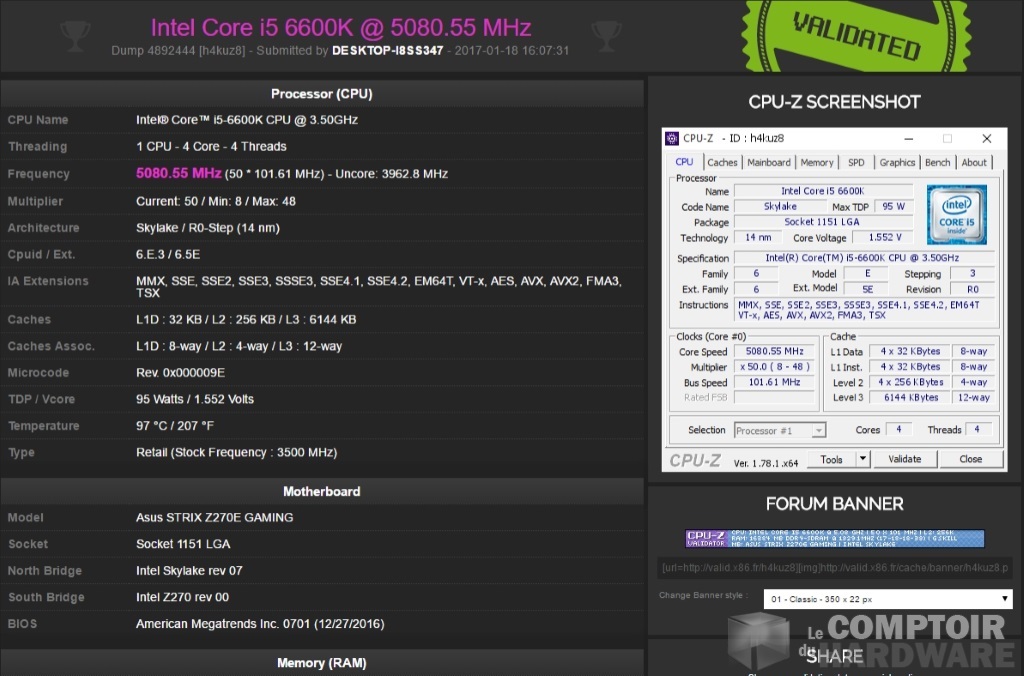The width and height of the screenshot is (1024, 676).
Task: Click the Validate button
Action: point(905,459)
